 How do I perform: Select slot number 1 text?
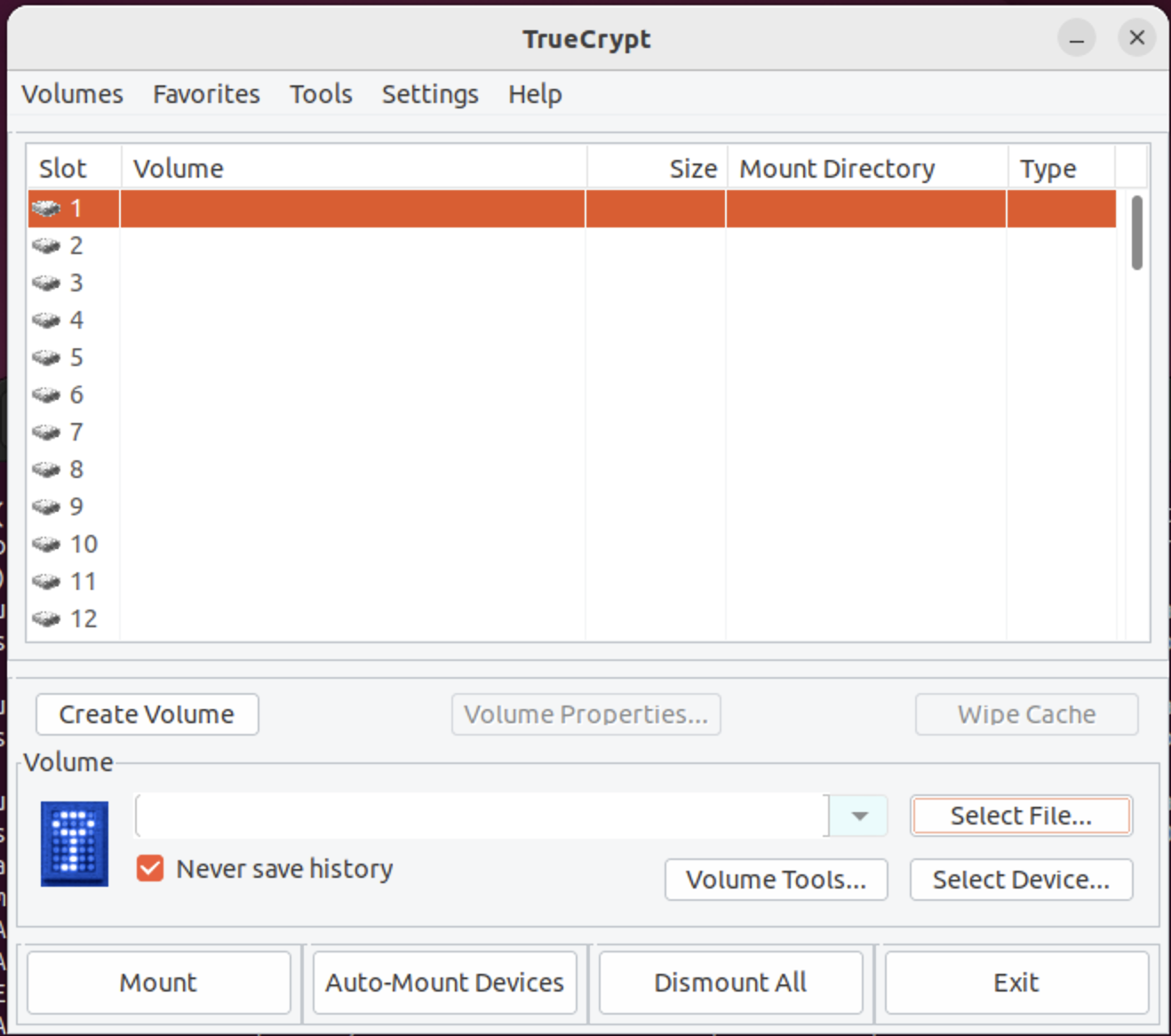coord(76,209)
